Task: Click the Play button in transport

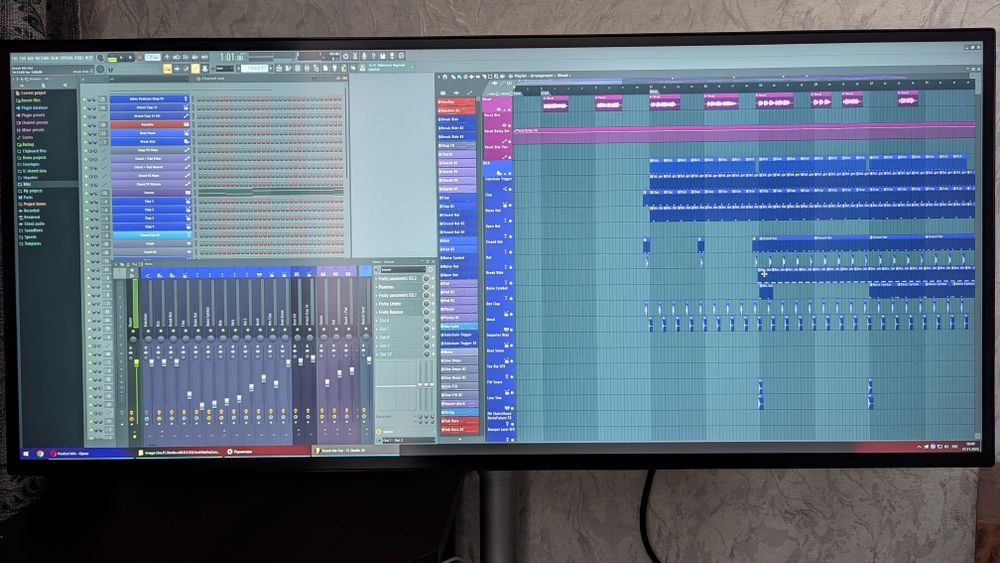Action: 121,58
